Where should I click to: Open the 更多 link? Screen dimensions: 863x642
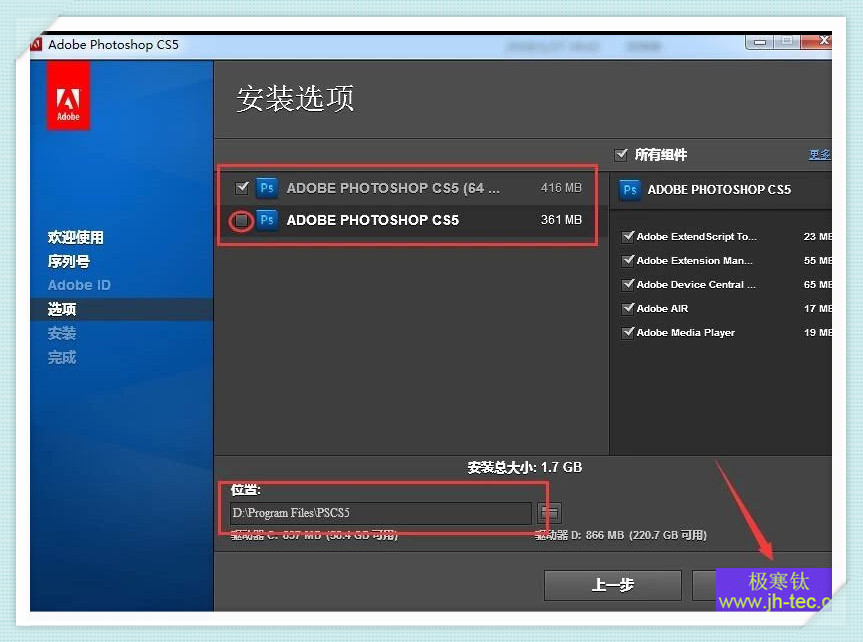pyautogui.click(x=820, y=155)
